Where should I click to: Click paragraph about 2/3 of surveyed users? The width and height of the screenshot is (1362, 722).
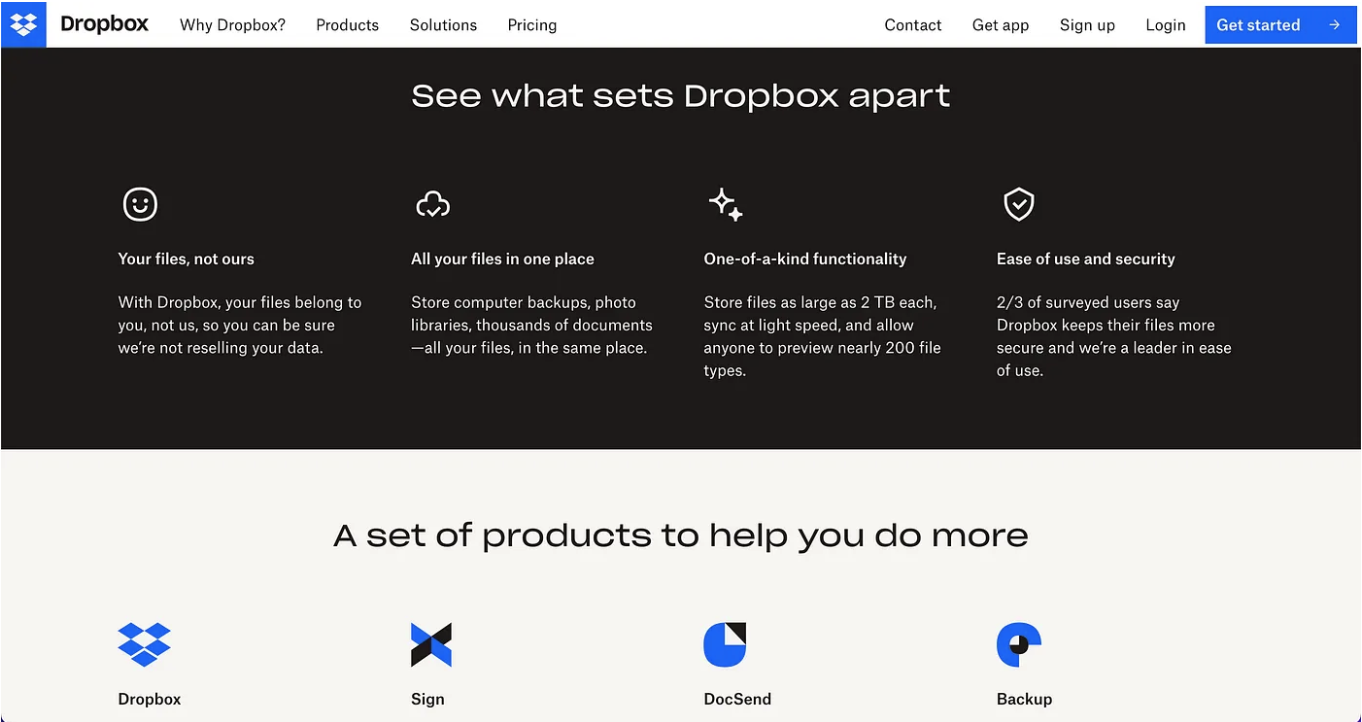pyautogui.click(x=1114, y=336)
